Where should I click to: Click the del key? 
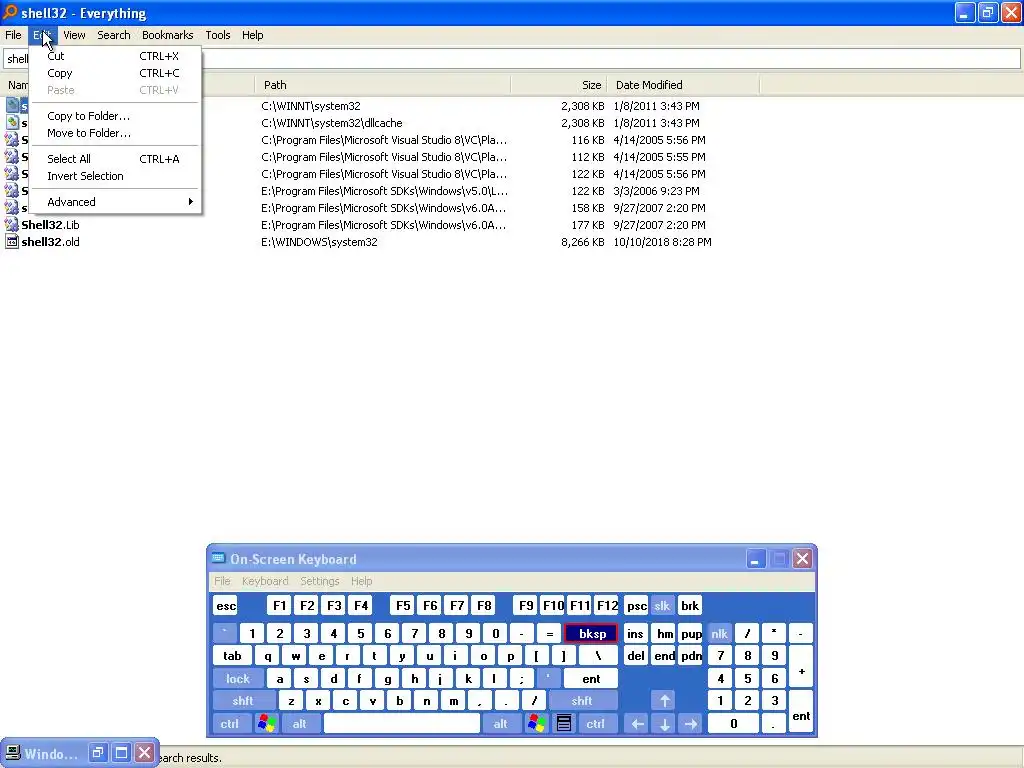(636, 656)
